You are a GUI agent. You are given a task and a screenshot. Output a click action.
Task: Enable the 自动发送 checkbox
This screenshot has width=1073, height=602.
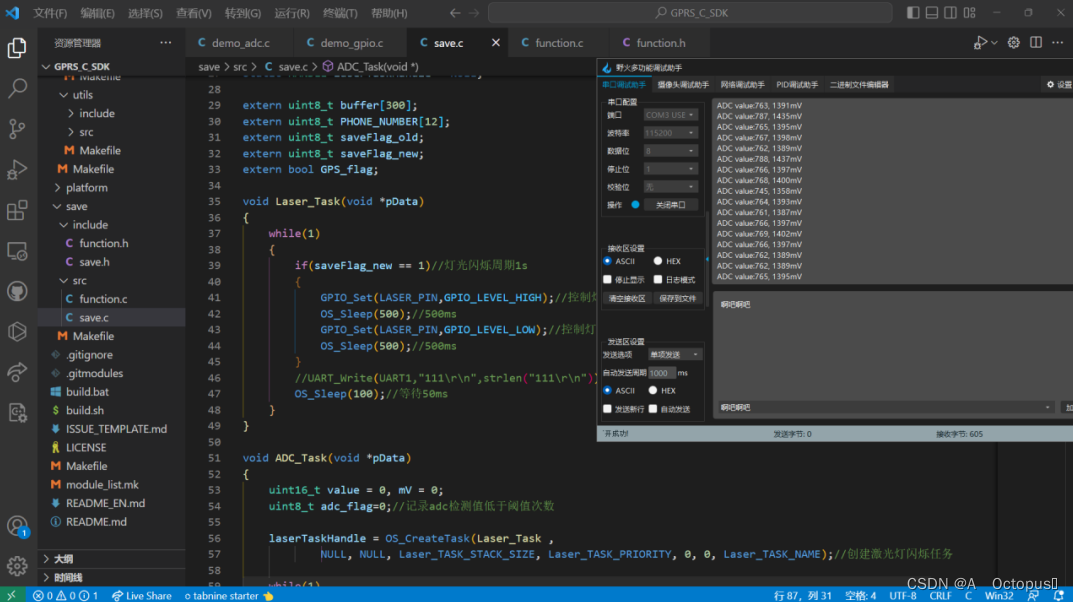coord(653,409)
